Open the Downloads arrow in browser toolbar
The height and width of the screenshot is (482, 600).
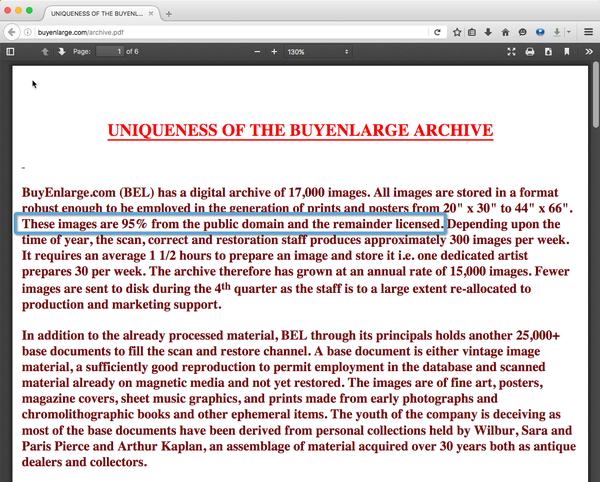coord(488,32)
